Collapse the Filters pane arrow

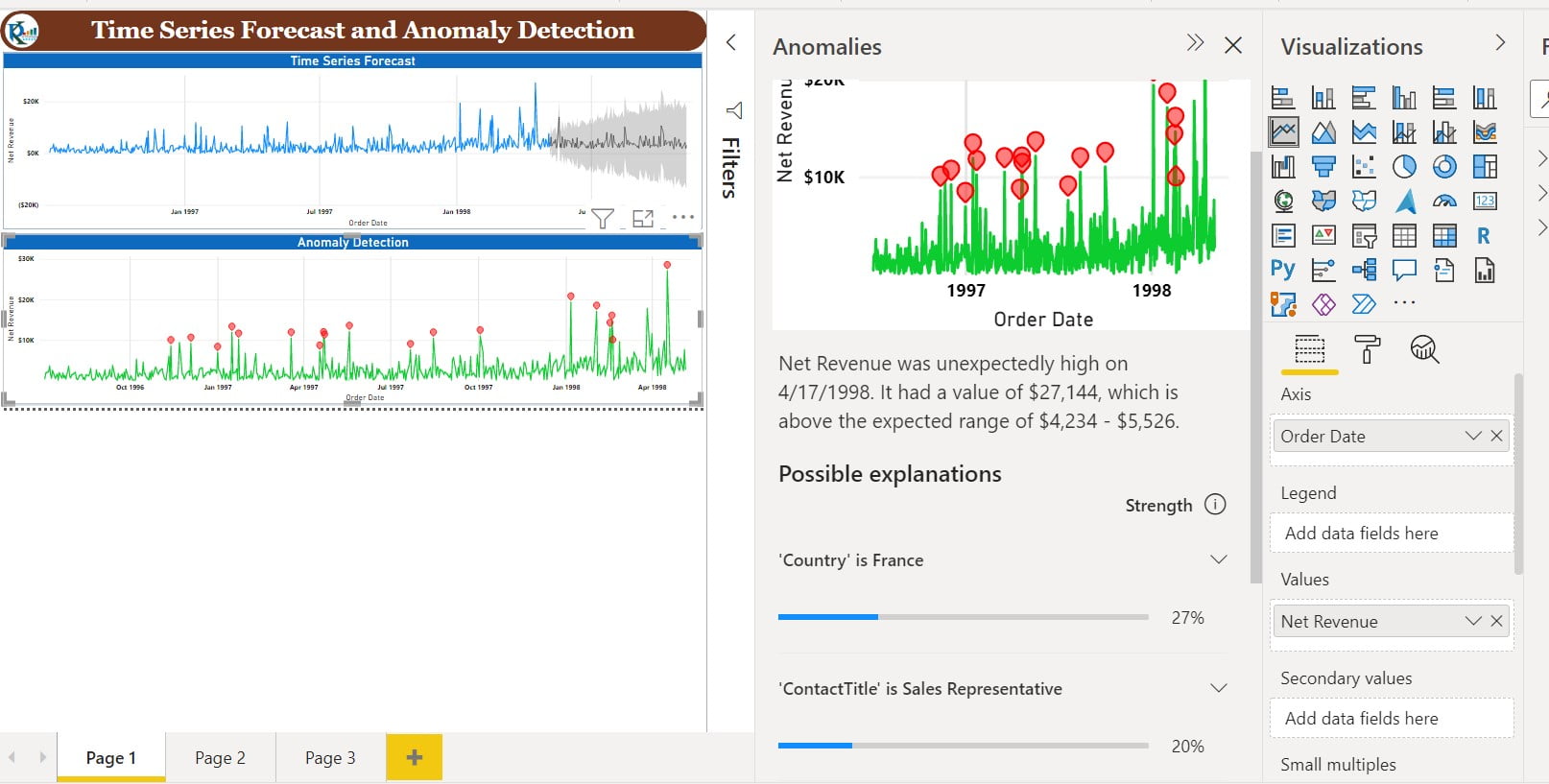(731, 42)
